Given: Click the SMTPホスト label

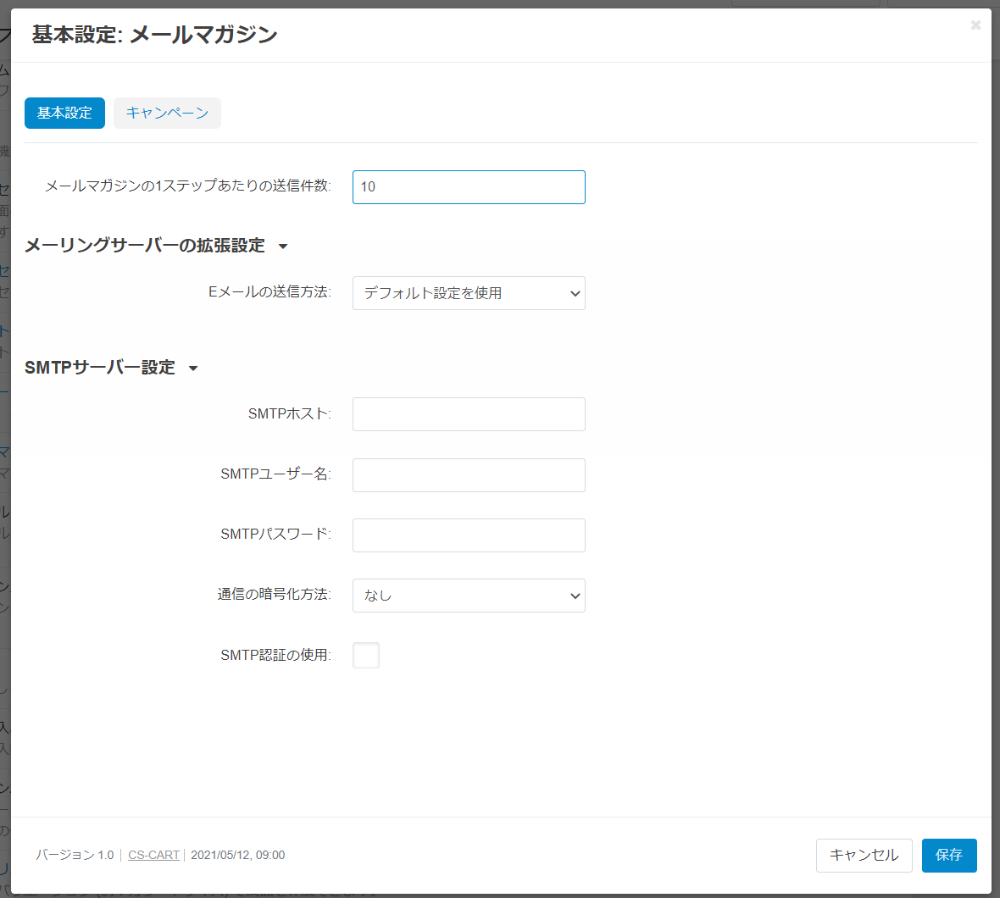Looking at the screenshot, I should pyautogui.click(x=290, y=413).
